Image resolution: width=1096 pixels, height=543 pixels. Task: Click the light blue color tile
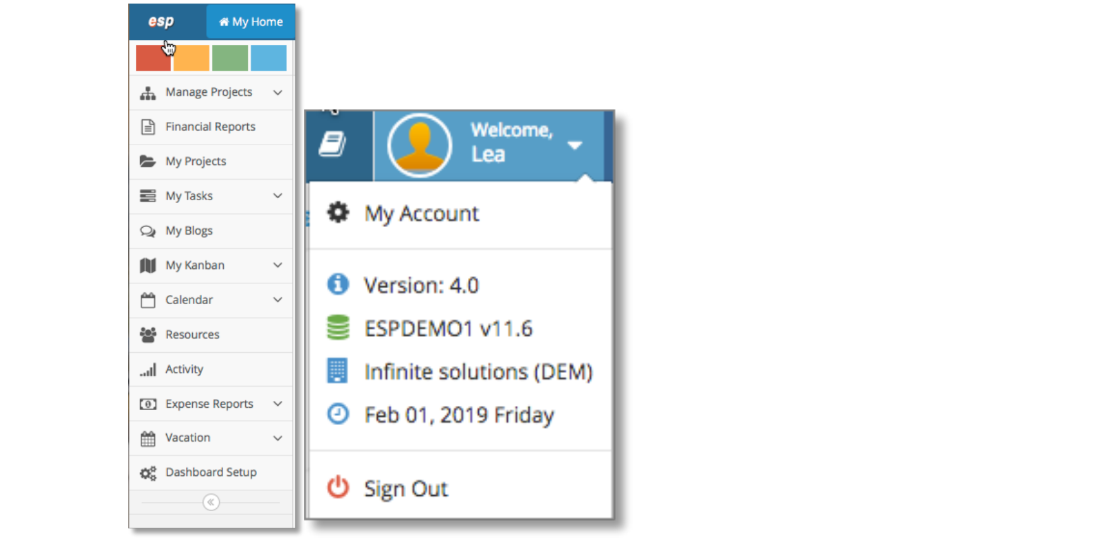(x=268, y=58)
